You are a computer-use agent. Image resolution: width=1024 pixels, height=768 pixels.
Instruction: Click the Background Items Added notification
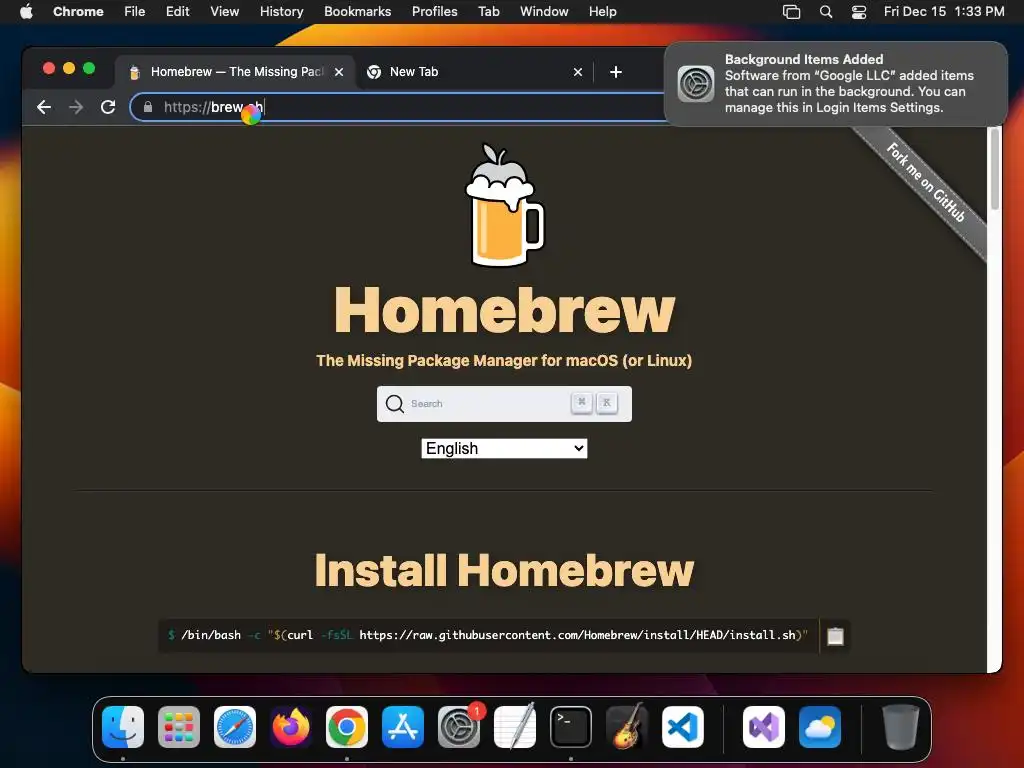pos(835,84)
